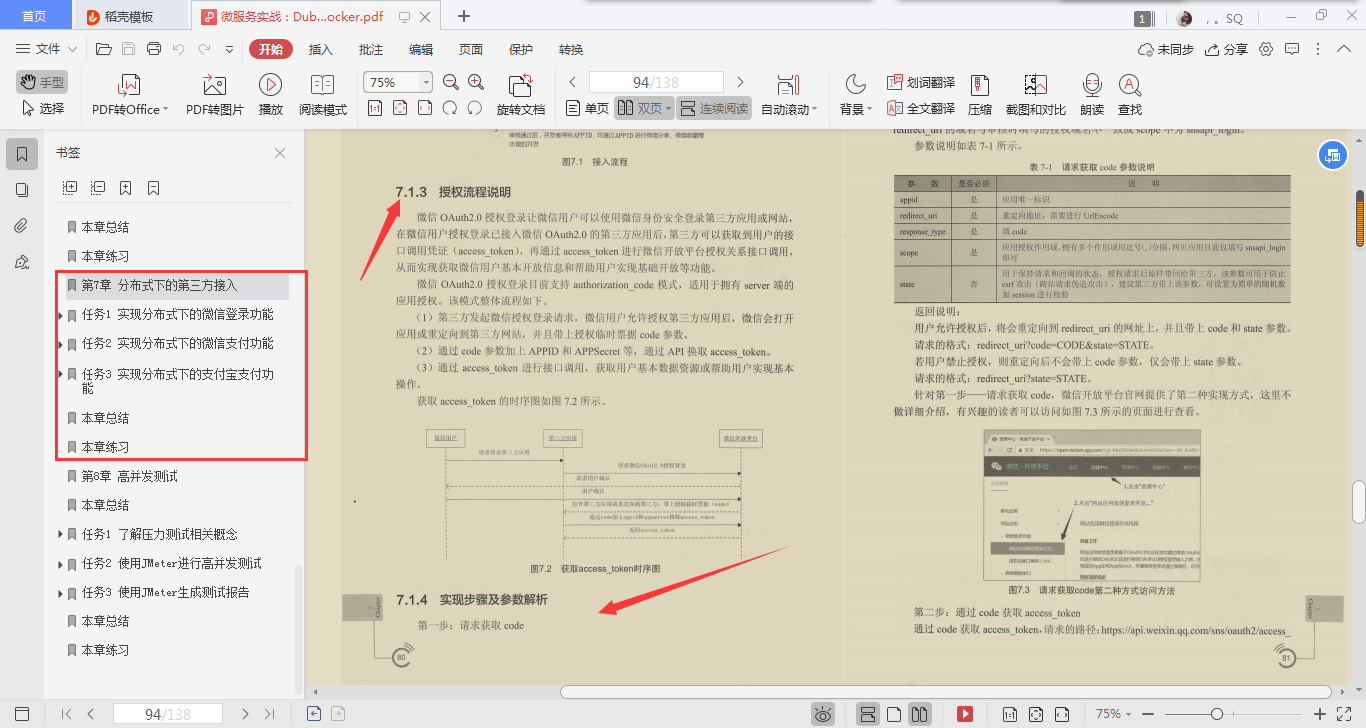This screenshot has height=728, width=1366.
Task: Open 截图和对比 screenshot compare tool
Action: click(1035, 95)
